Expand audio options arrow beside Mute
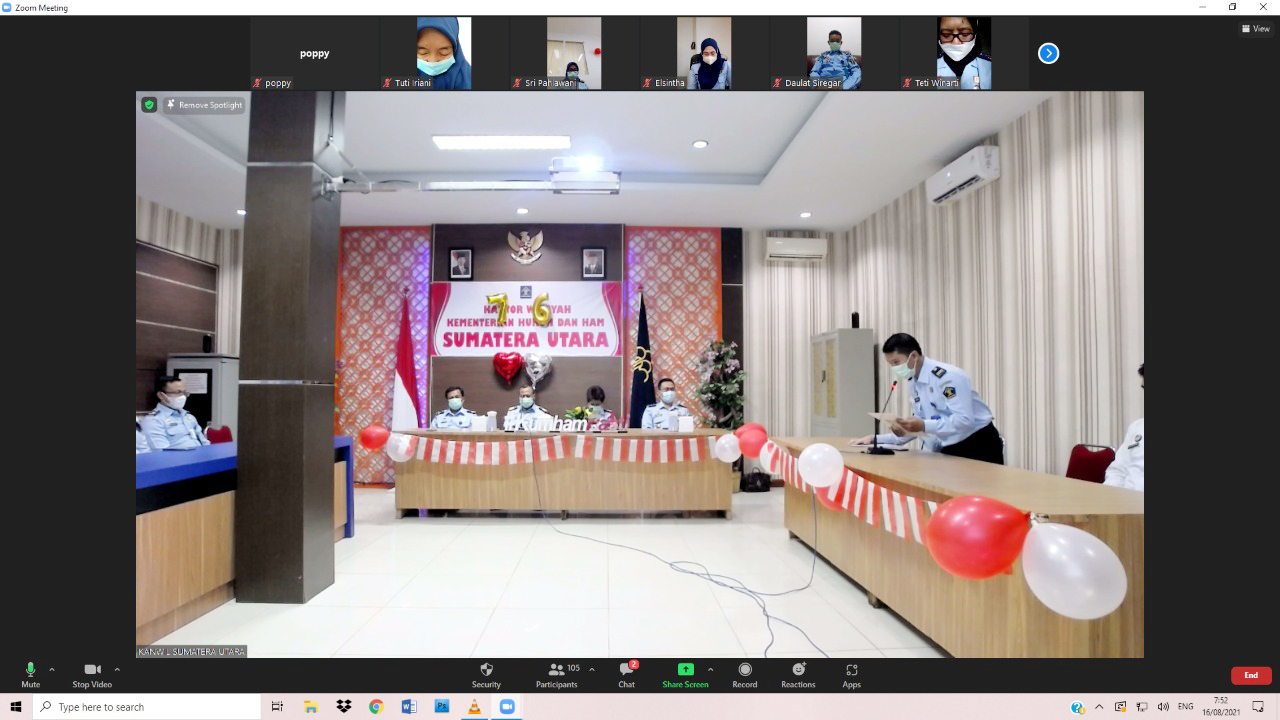1280x720 pixels. click(52, 669)
